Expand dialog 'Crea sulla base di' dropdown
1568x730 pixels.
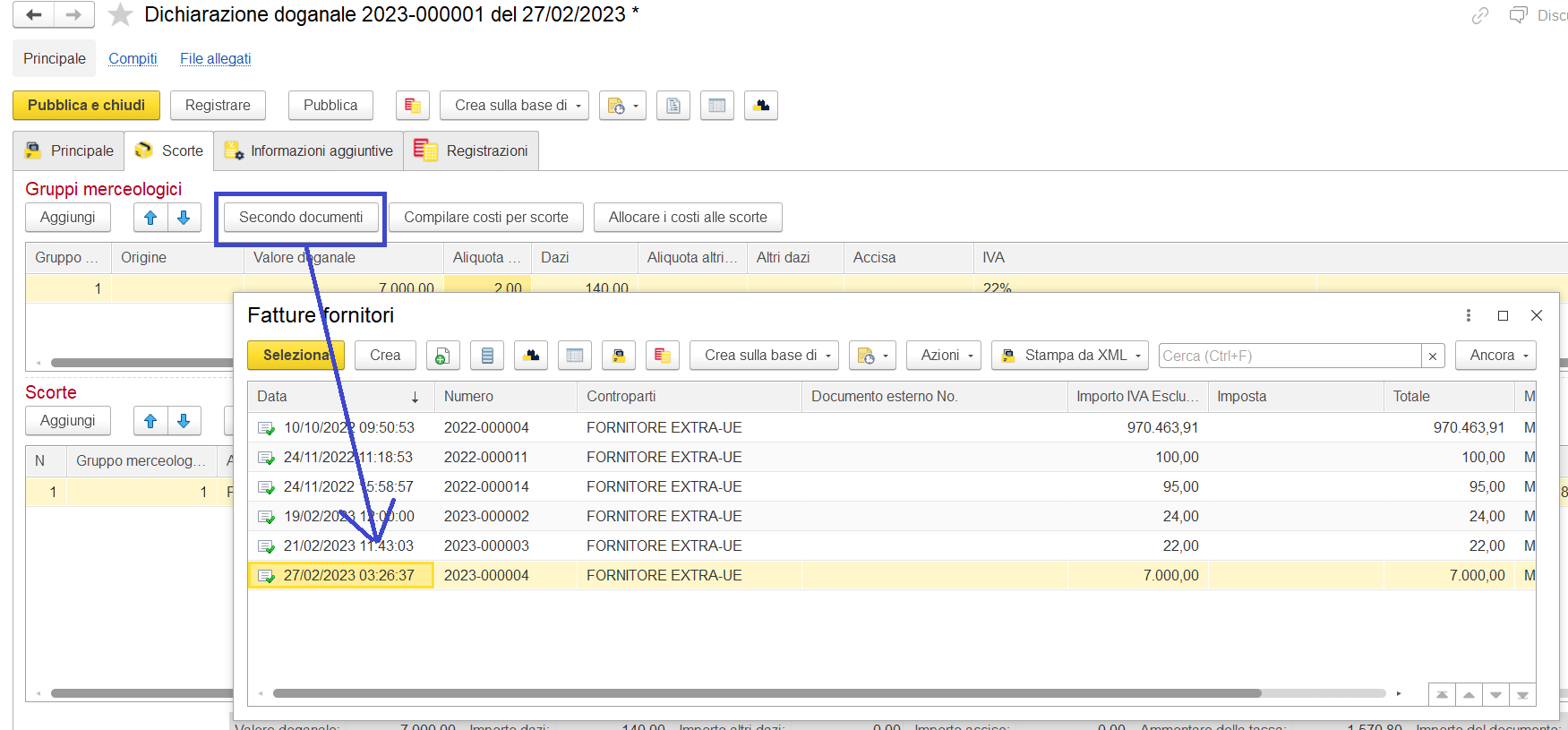pyautogui.click(x=764, y=356)
